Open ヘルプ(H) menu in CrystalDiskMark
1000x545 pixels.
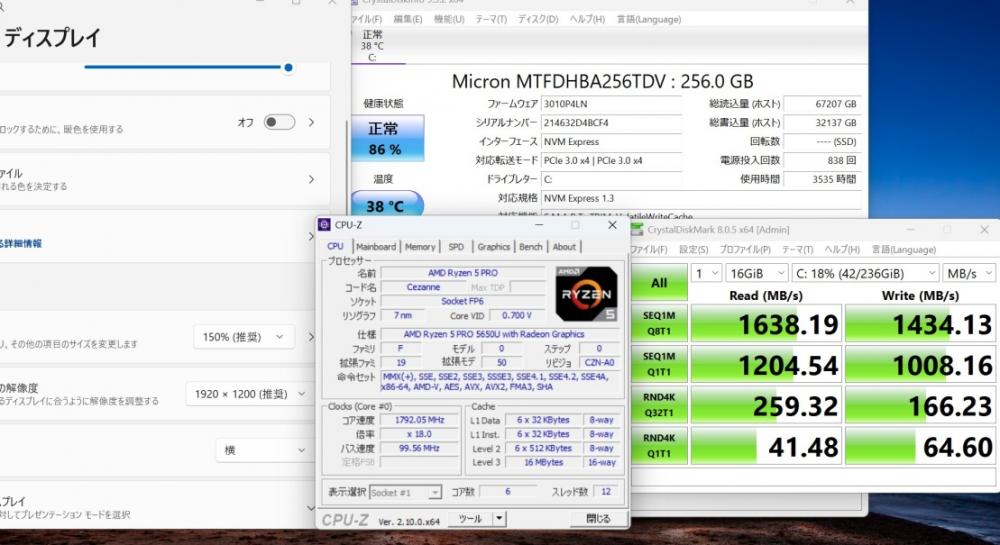[842, 250]
